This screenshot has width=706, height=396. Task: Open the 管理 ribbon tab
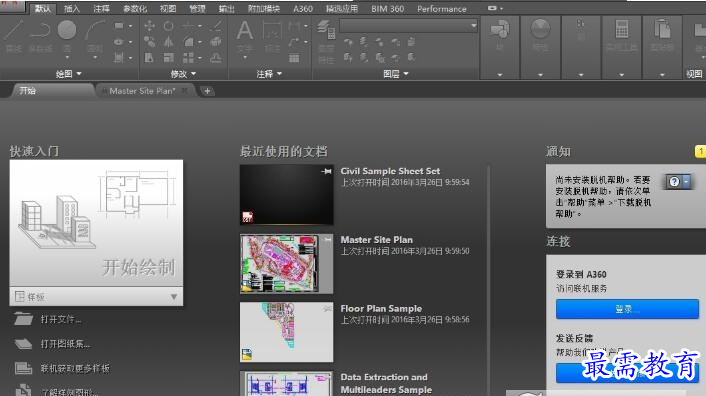pos(197,9)
